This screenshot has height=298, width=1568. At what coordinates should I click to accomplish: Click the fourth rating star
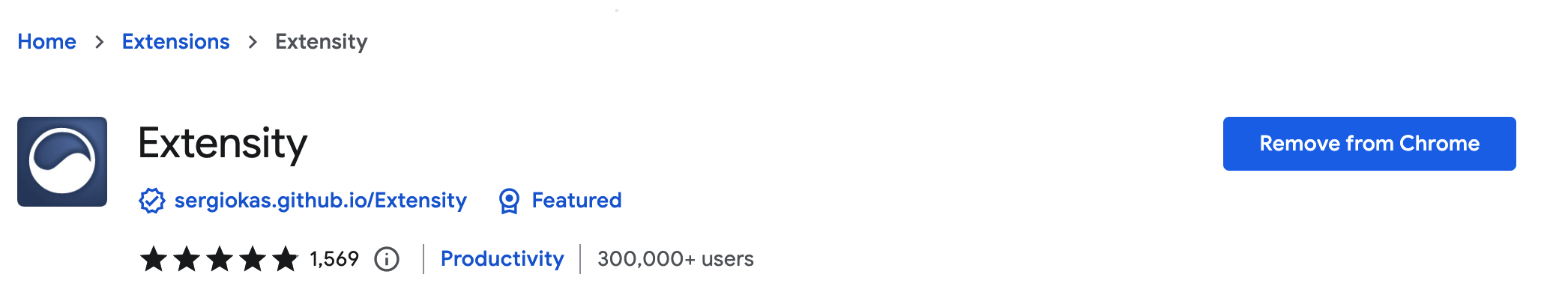(253, 259)
